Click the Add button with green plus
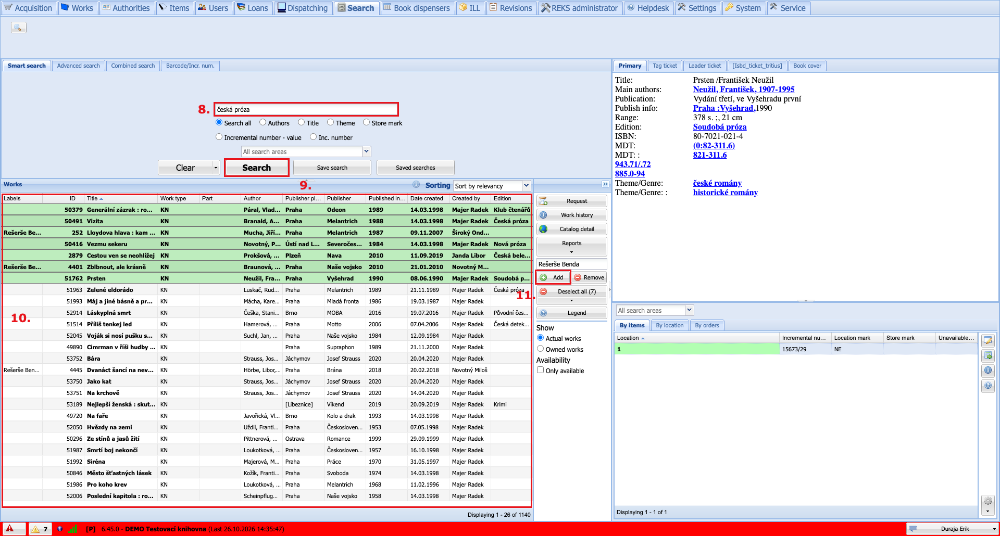 click(553, 278)
